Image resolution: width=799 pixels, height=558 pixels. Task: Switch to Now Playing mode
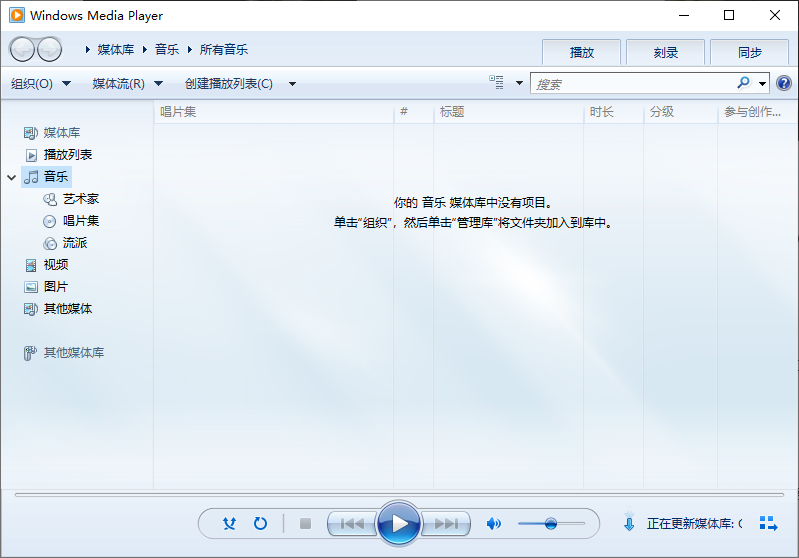coord(768,523)
